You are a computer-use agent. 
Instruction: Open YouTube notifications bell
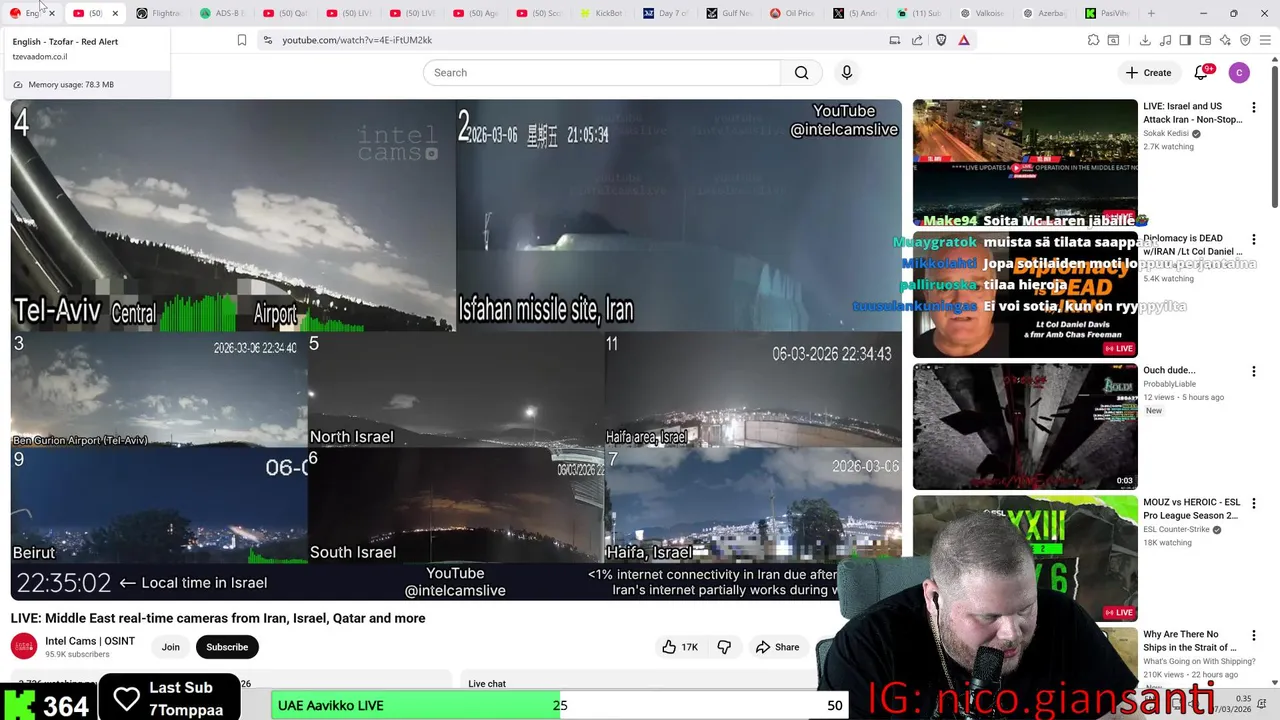coord(1202,72)
